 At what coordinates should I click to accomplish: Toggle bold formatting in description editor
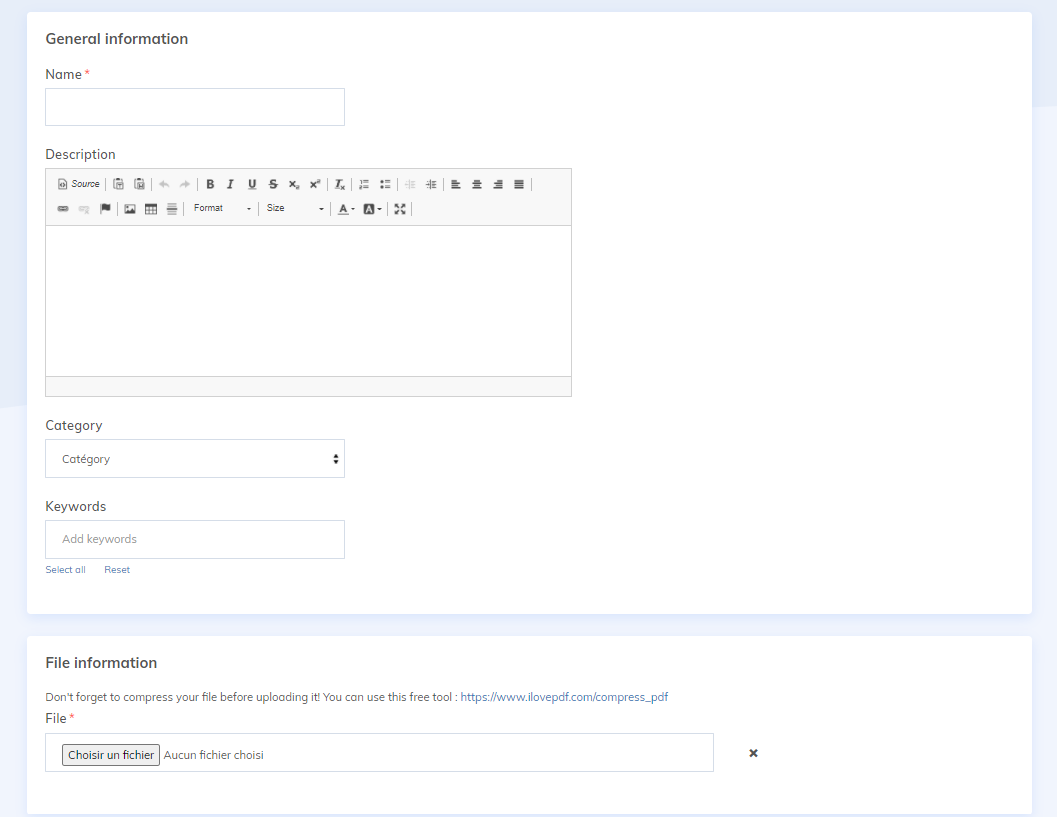pos(210,184)
